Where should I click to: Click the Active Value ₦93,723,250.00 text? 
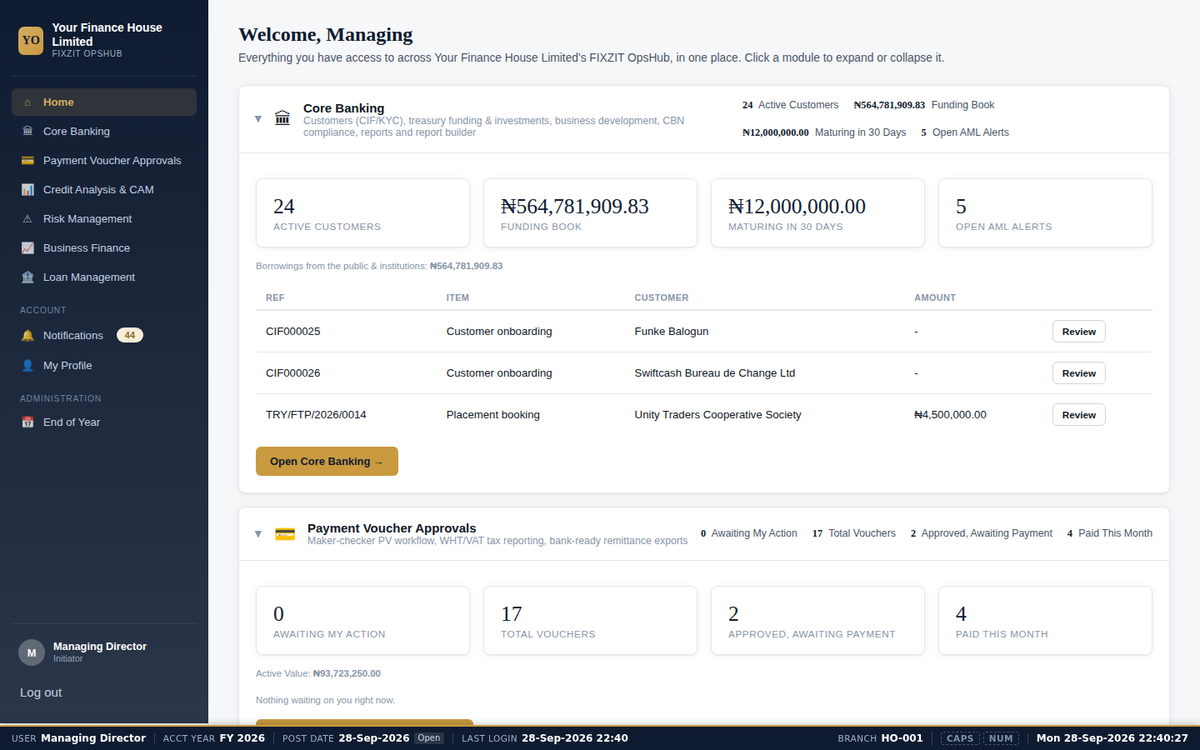coord(318,674)
